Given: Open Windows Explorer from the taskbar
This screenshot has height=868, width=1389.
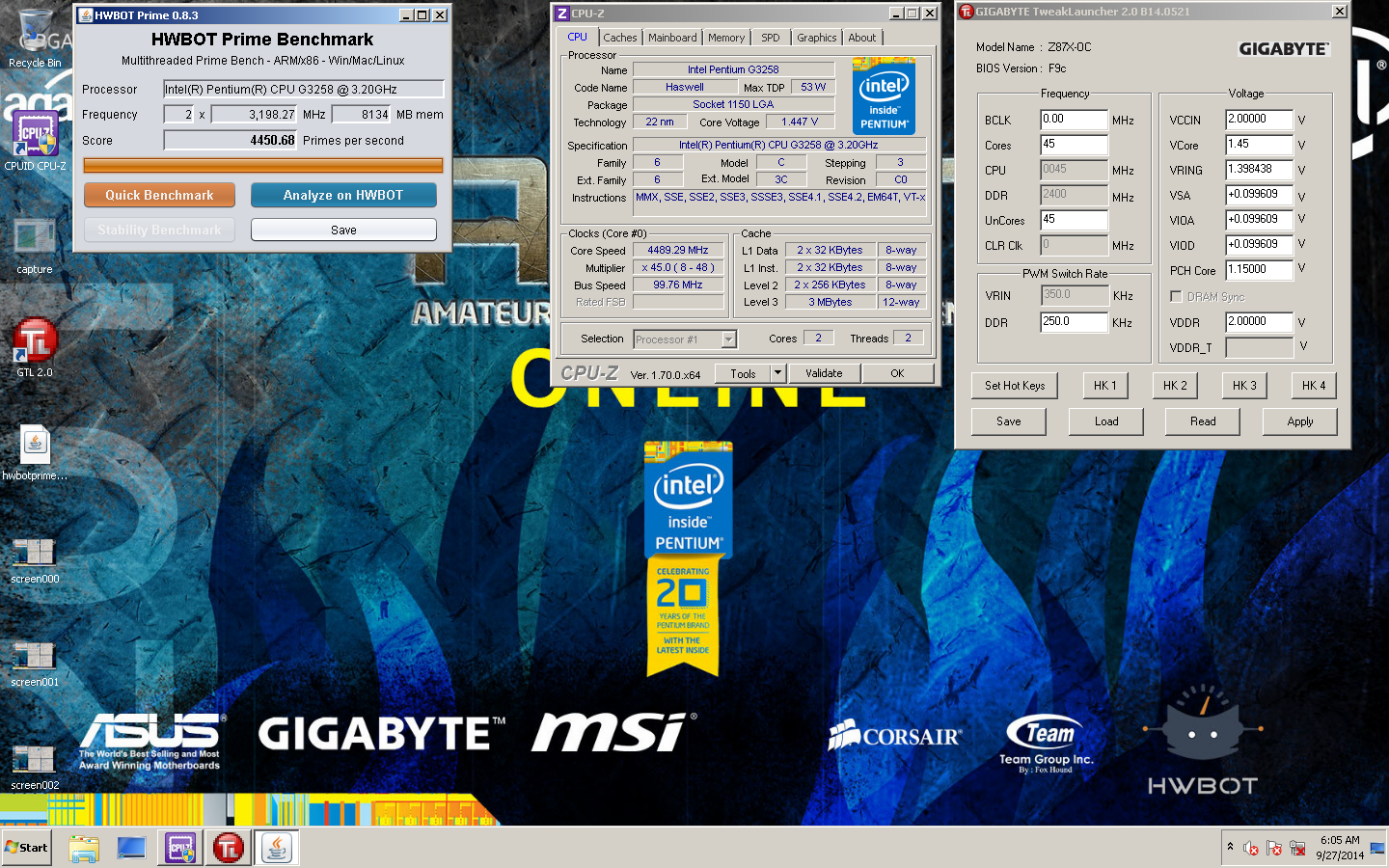Looking at the screenshot, I should pos(84,849).
